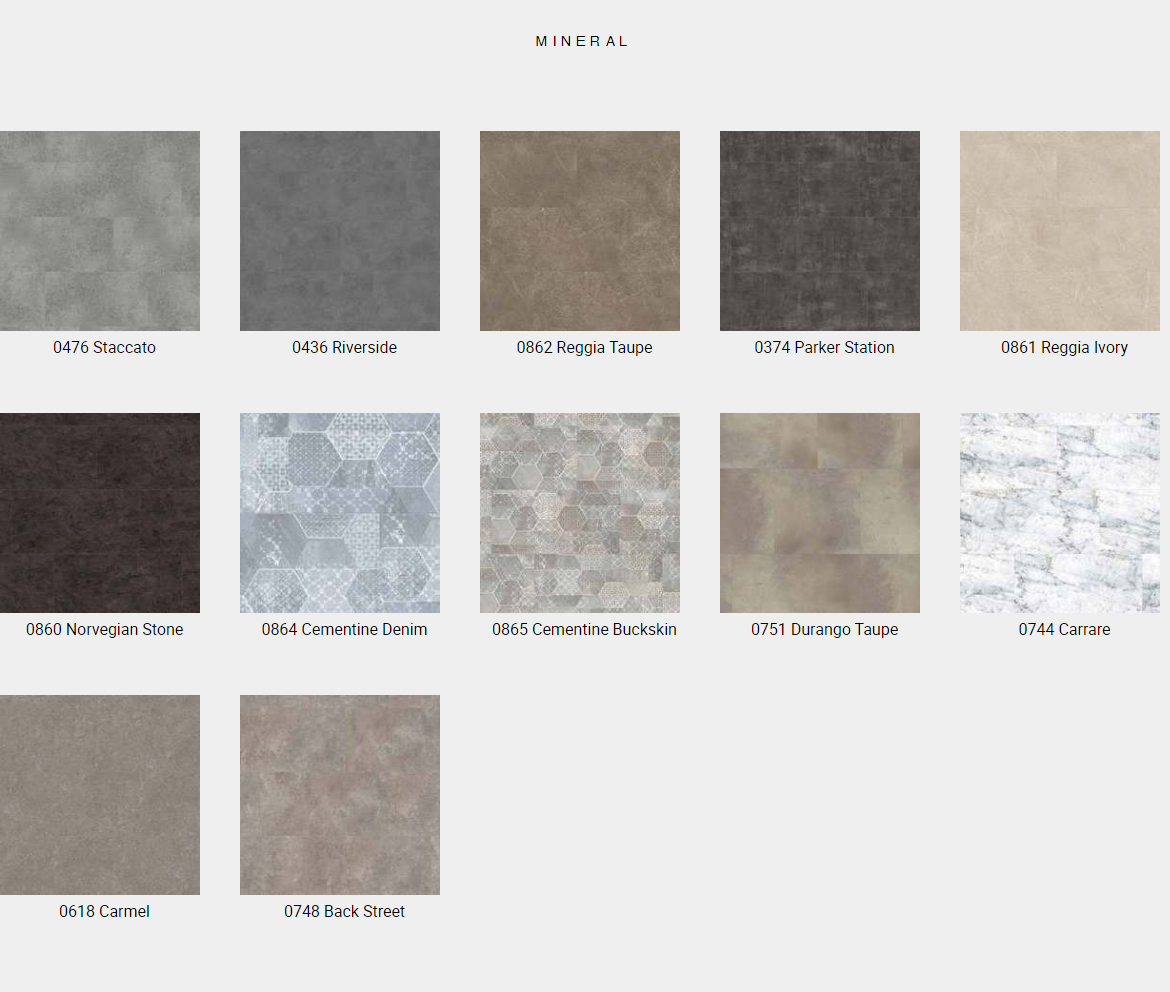Choose the 0751 Durango Taupe swatch image
The width and height of the screenshot is (1170, 992).
820,513
